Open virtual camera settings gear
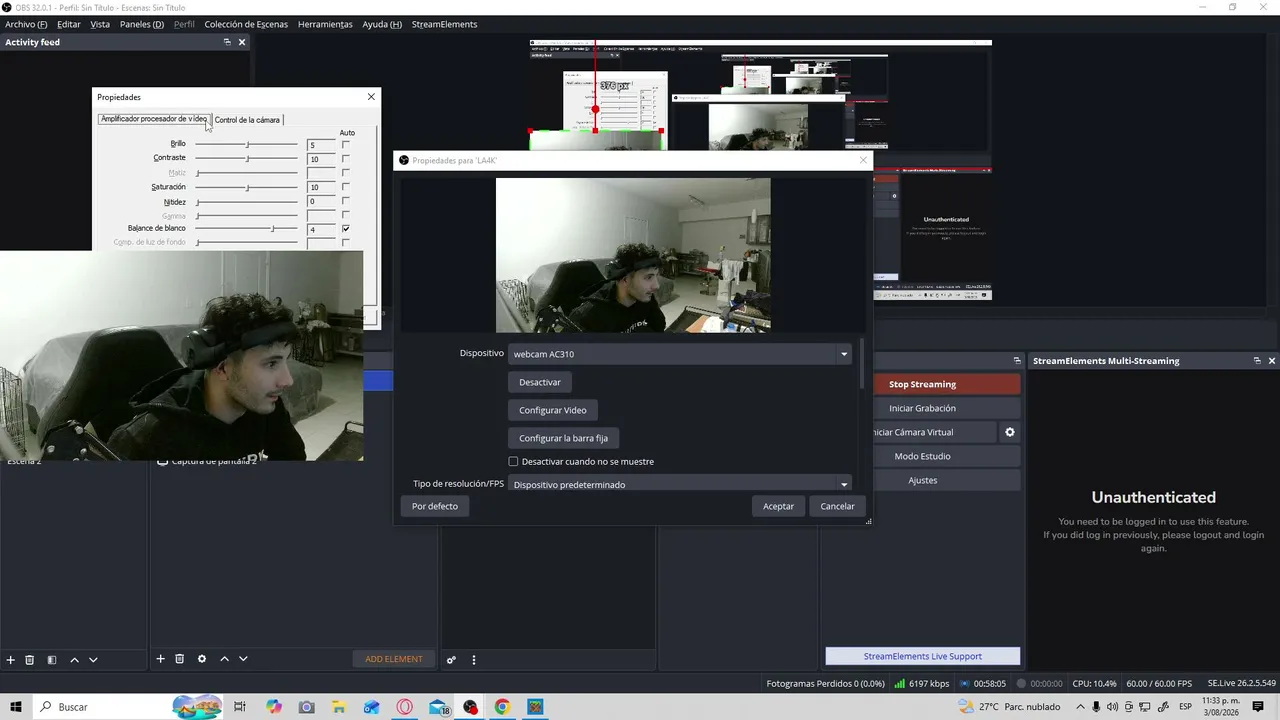Screen dimensions: 1280x720 click(1010, 432)
